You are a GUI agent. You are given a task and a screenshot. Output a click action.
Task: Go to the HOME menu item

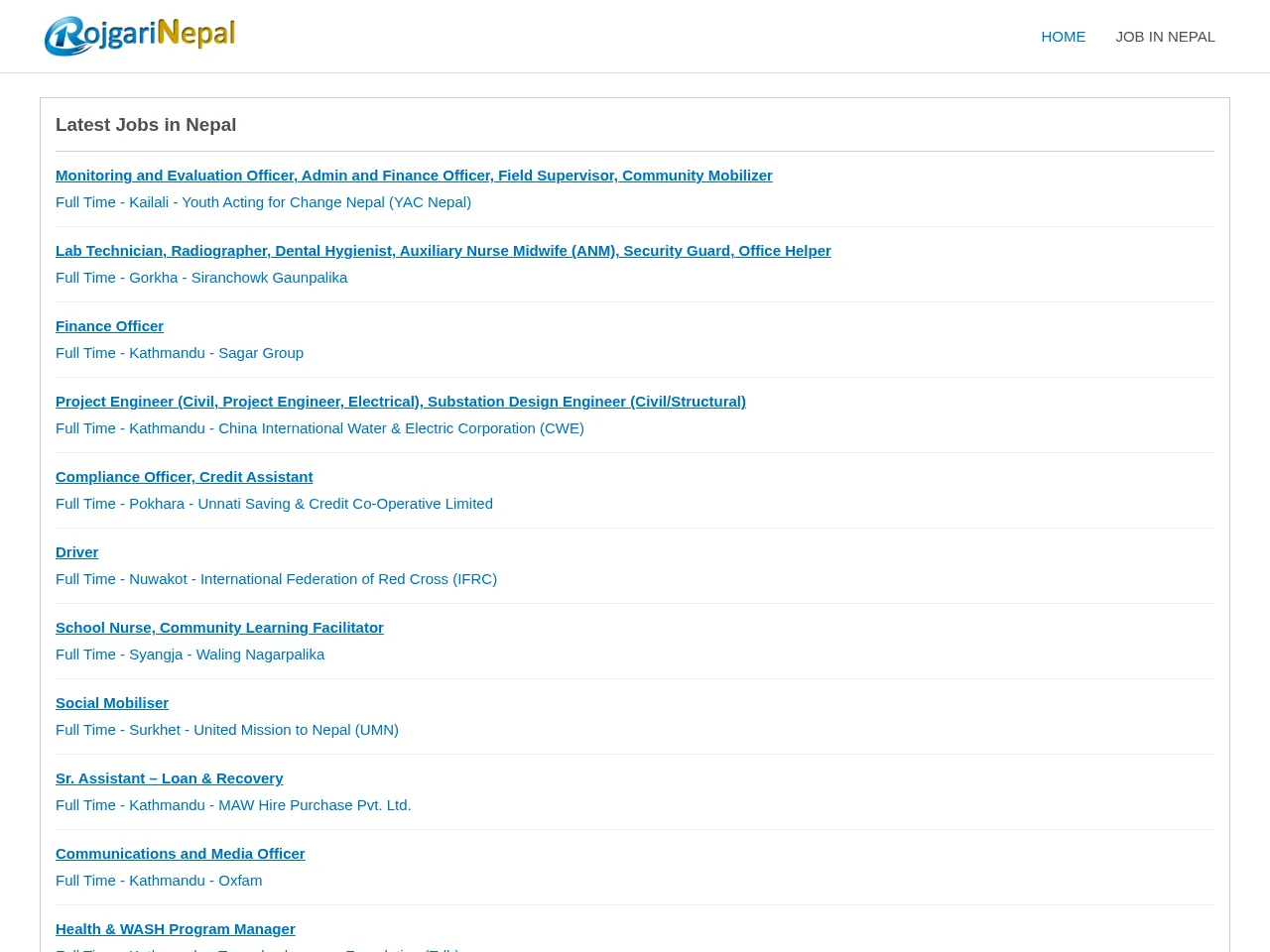[1063, 37]
